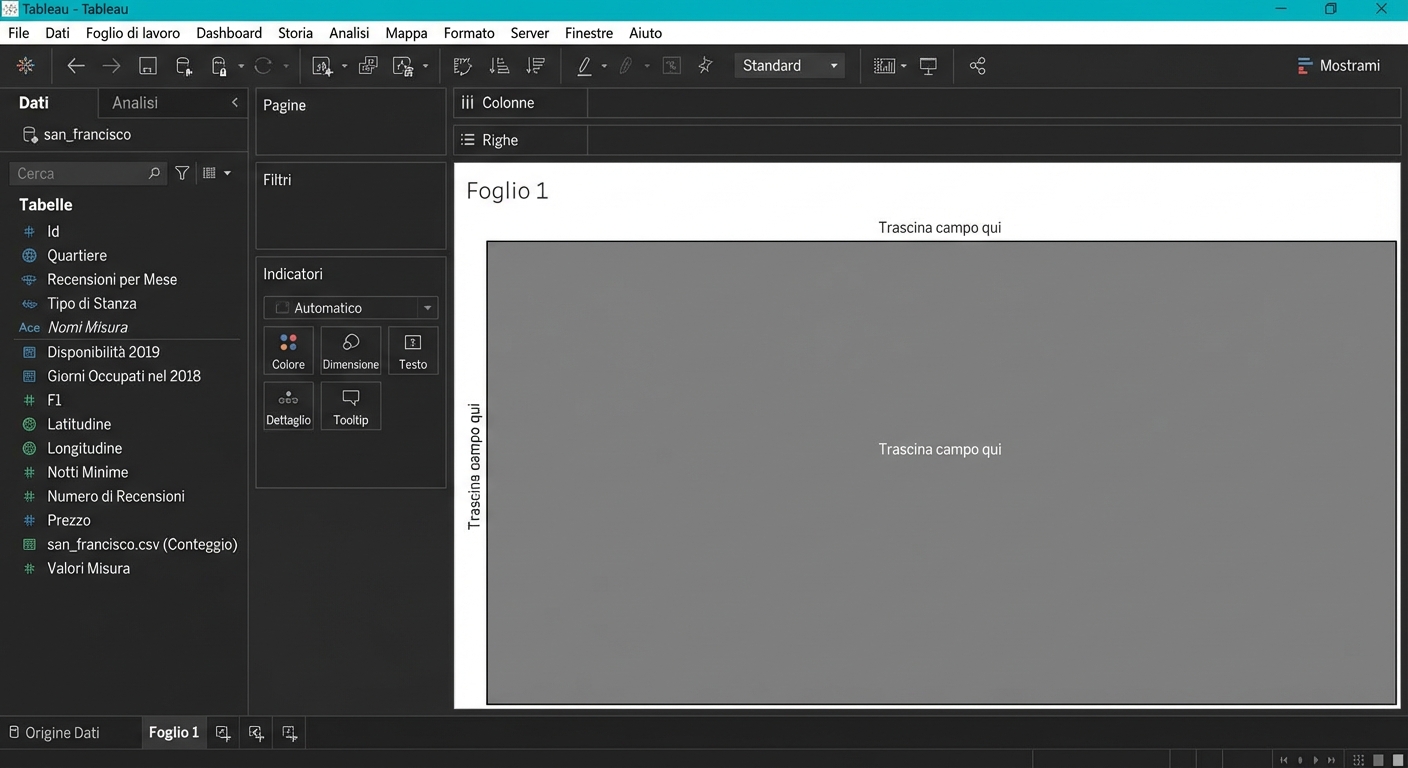Screen dimensions: 1408x768
Task: Click the Add new data source icon
Action: coord(184,66)
